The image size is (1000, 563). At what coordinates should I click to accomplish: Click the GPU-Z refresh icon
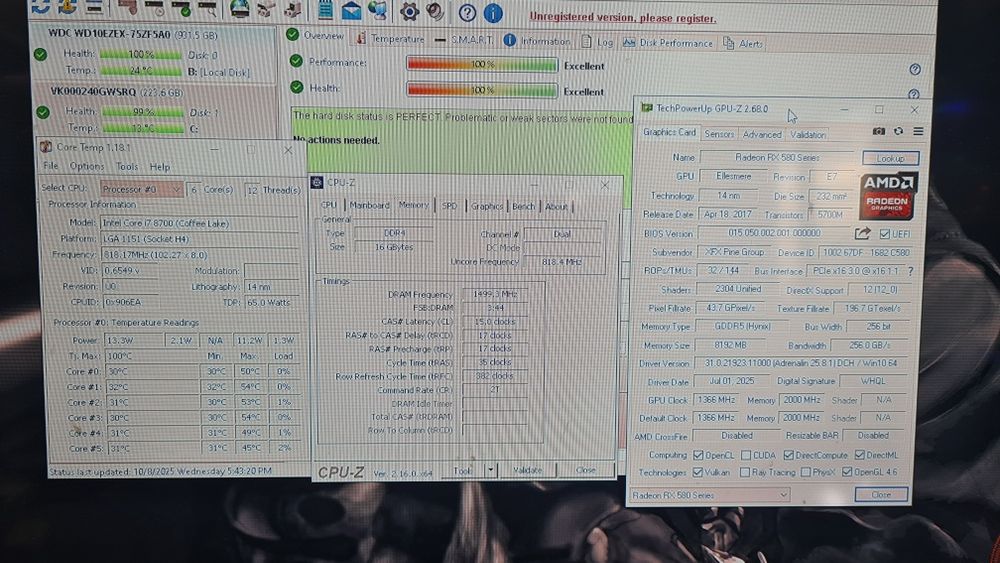pyautogui.click(x=899, y=131)
